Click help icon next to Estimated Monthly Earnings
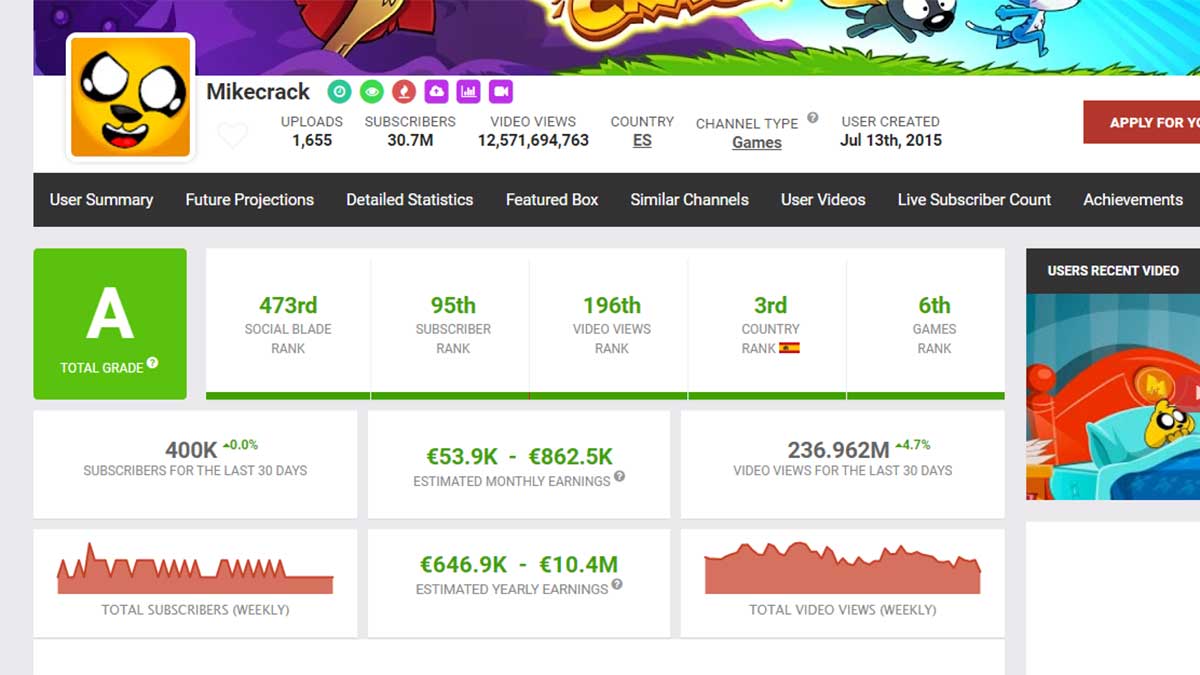The image size is (1200, 675). pyautogui.click(x=620, y=477)
